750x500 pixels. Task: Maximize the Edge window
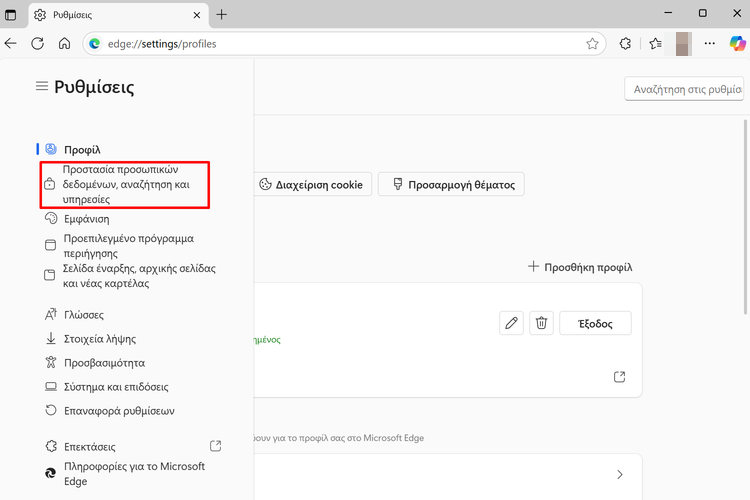click(x=703, y=13)
